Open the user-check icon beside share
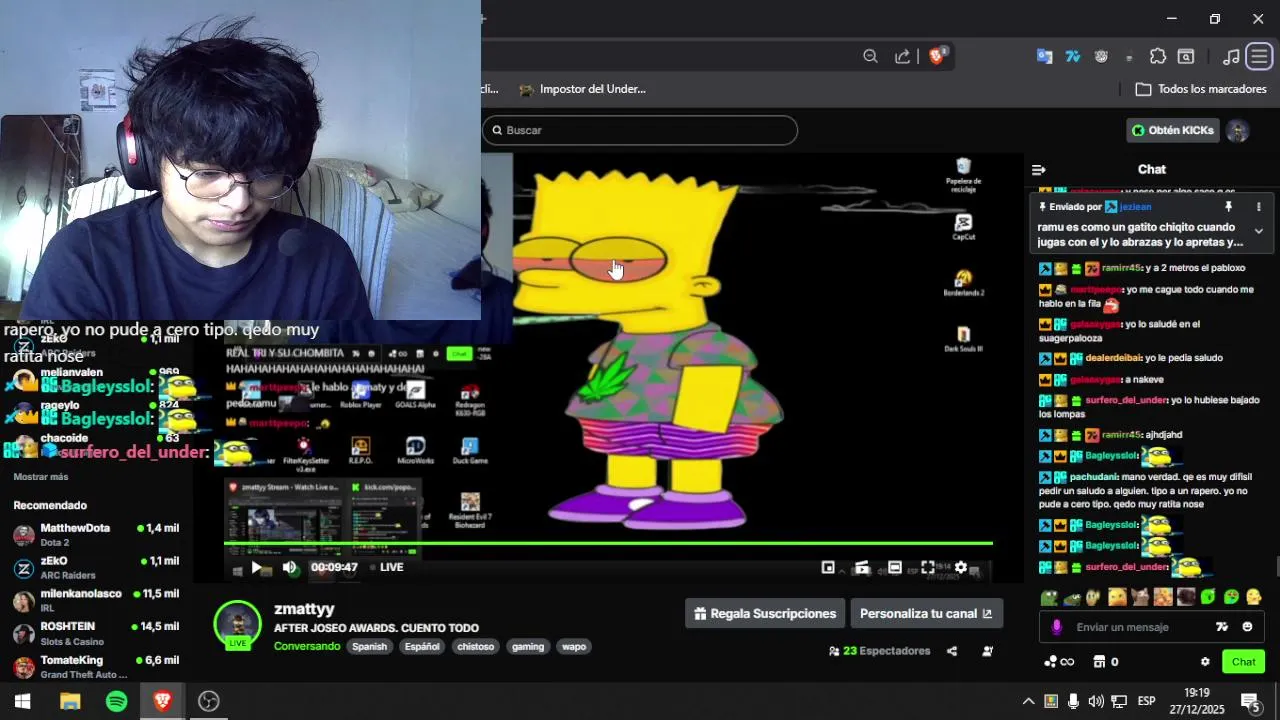 click(x=988, y=651)
